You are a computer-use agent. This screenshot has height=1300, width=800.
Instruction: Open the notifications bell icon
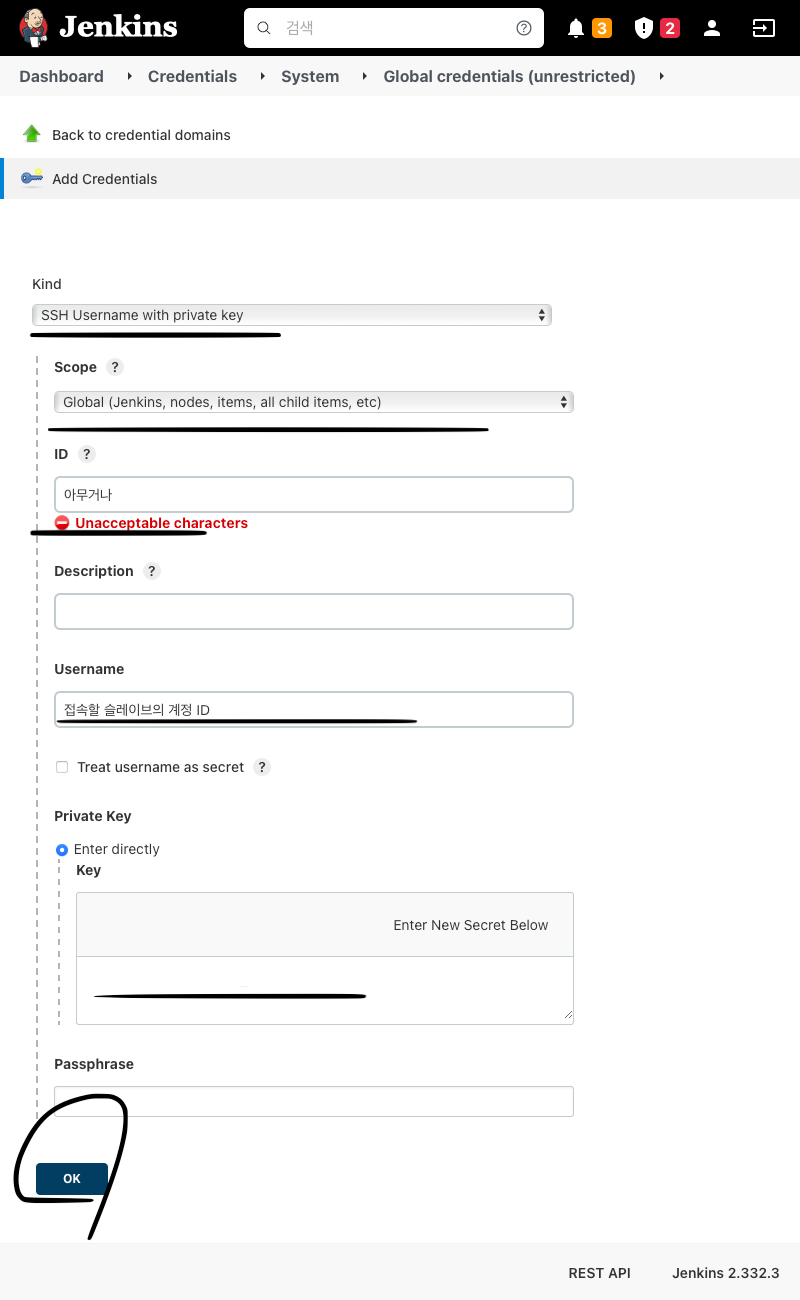tap(576, 28)
